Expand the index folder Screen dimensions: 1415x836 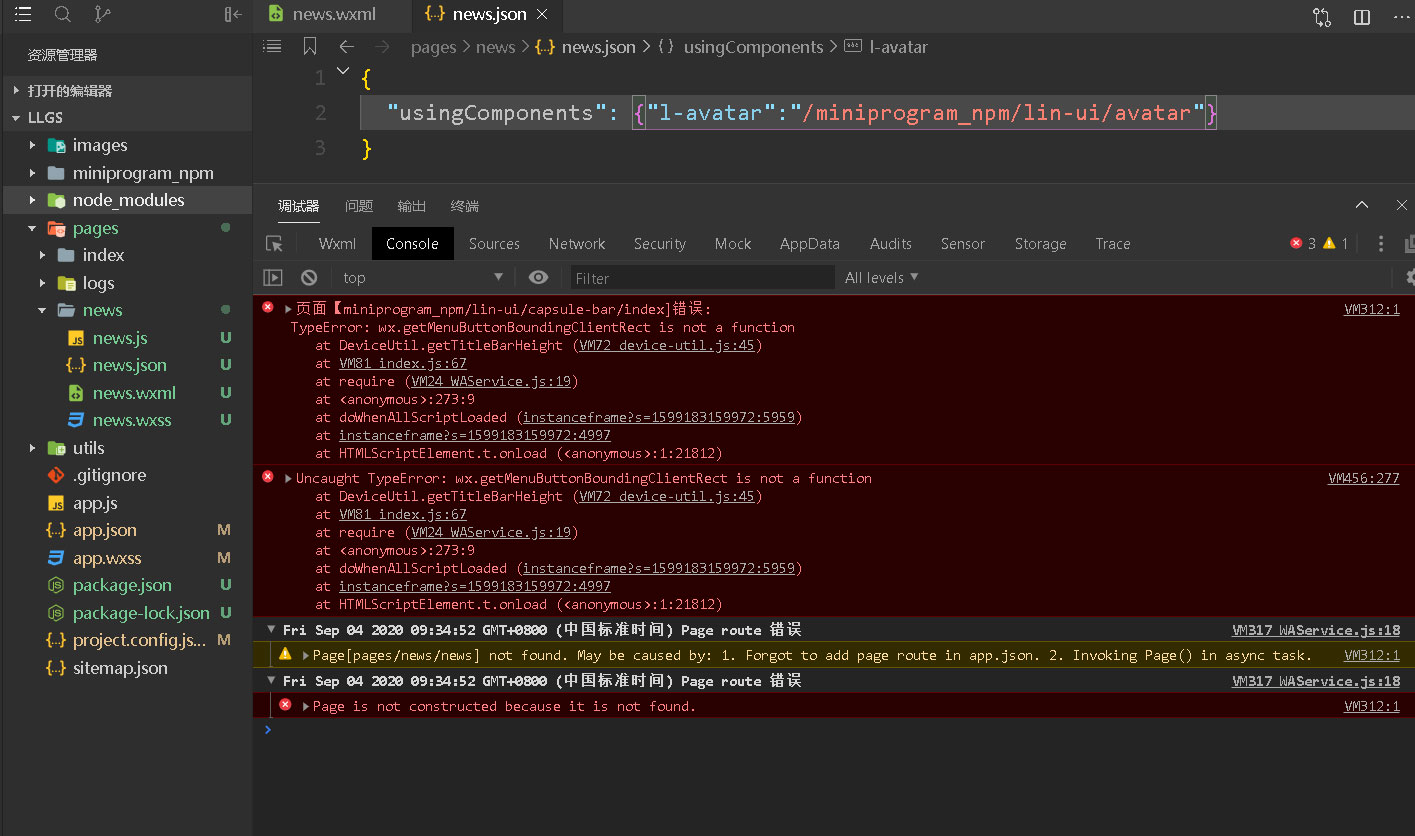(42, 255)
